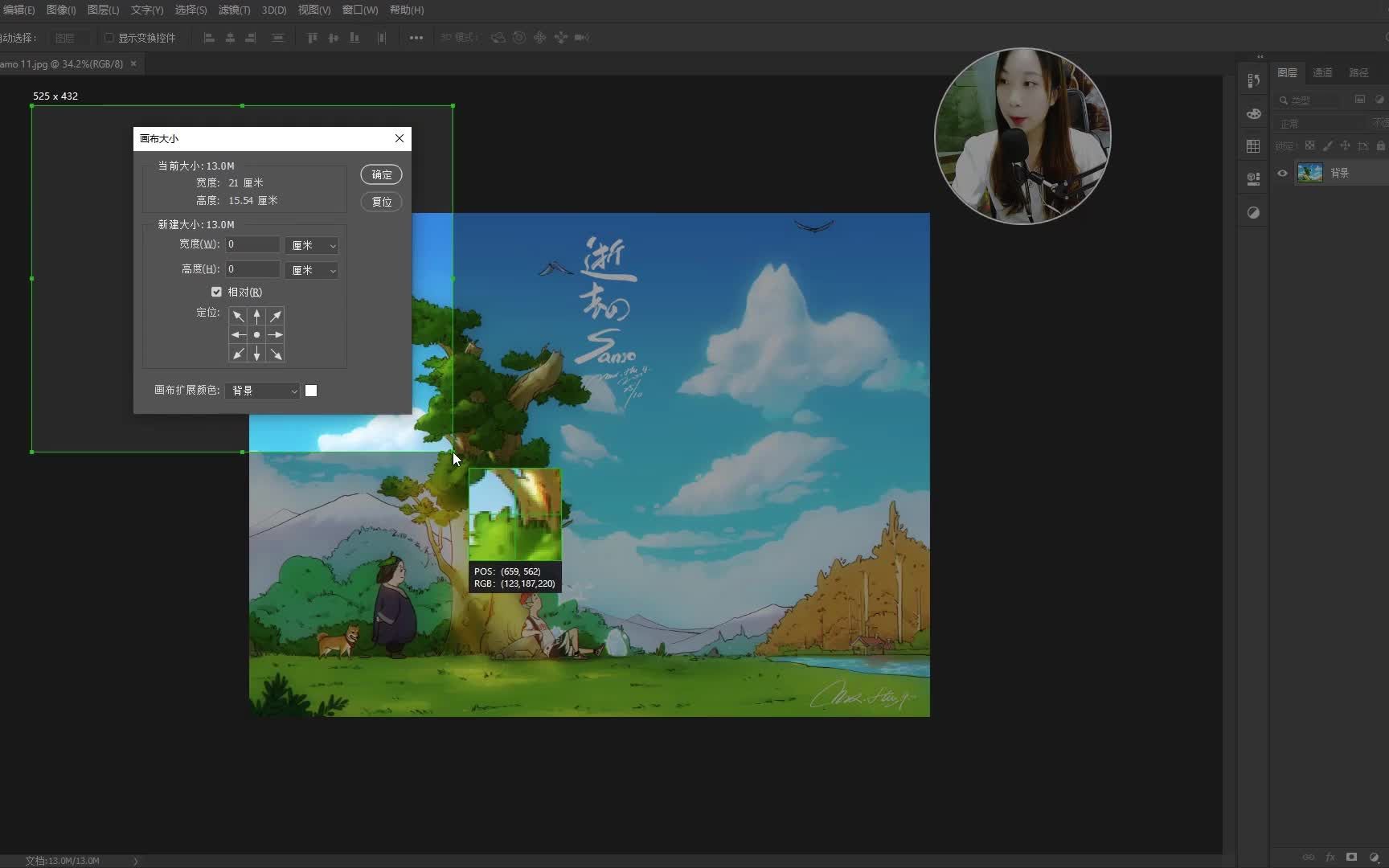
Task: Select center anchor dot
Action: 256,334
